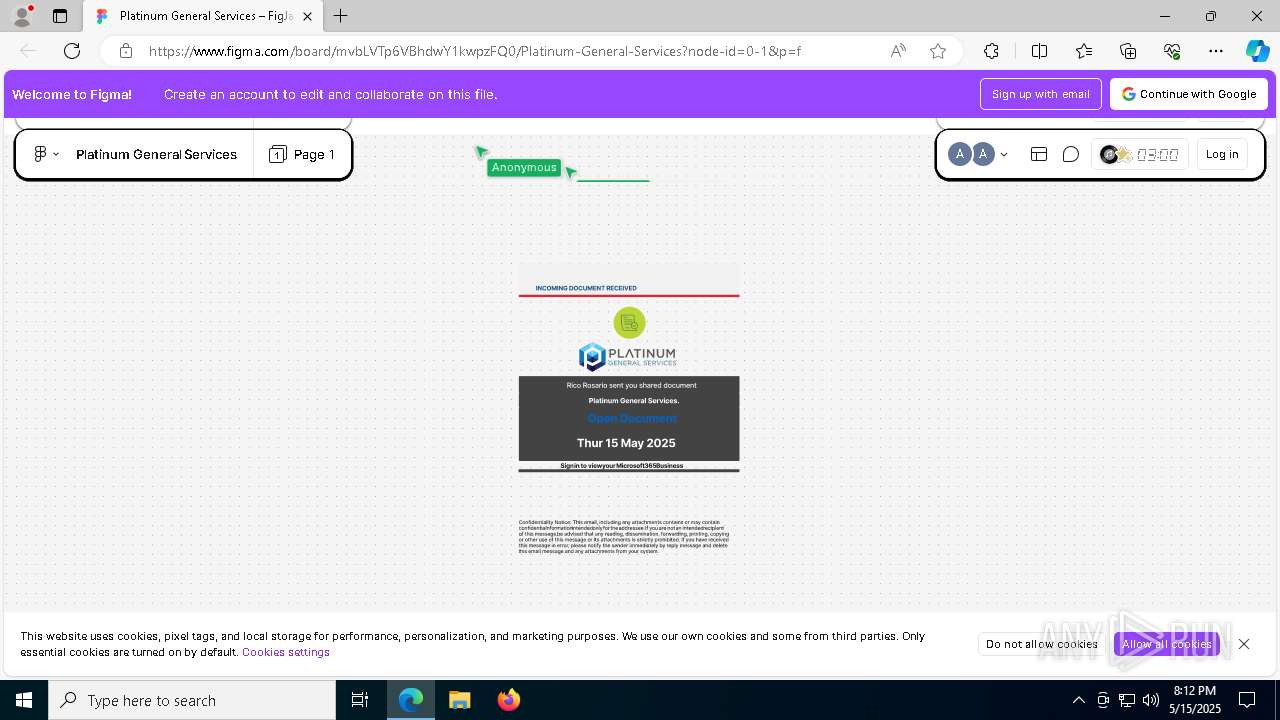Close the Platinum General Services tab
This screenshot has width=1280, height=720.
pyautogui.click(x=308, y=16)
